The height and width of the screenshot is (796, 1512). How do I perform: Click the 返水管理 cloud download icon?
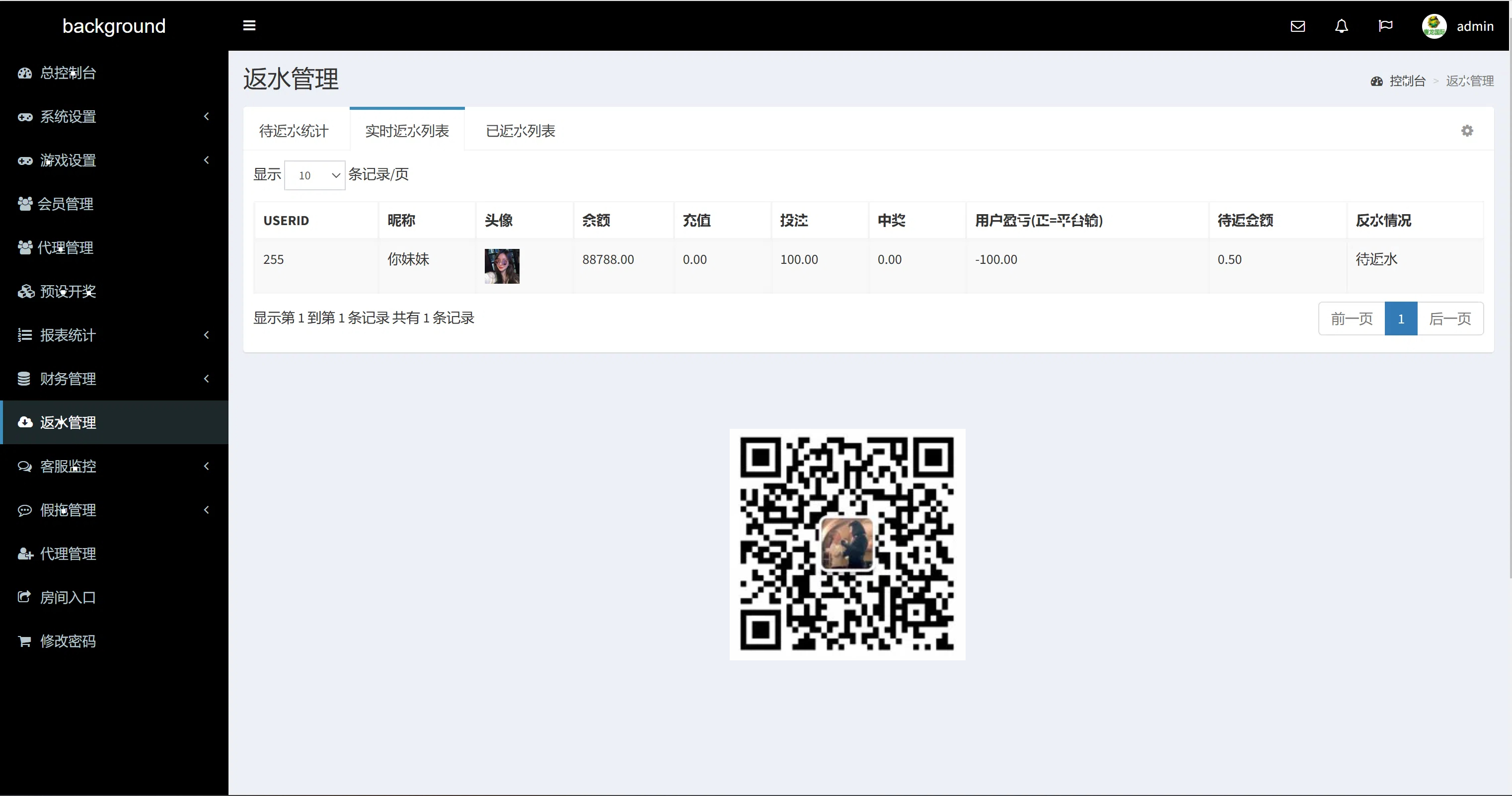click(25, 422)
